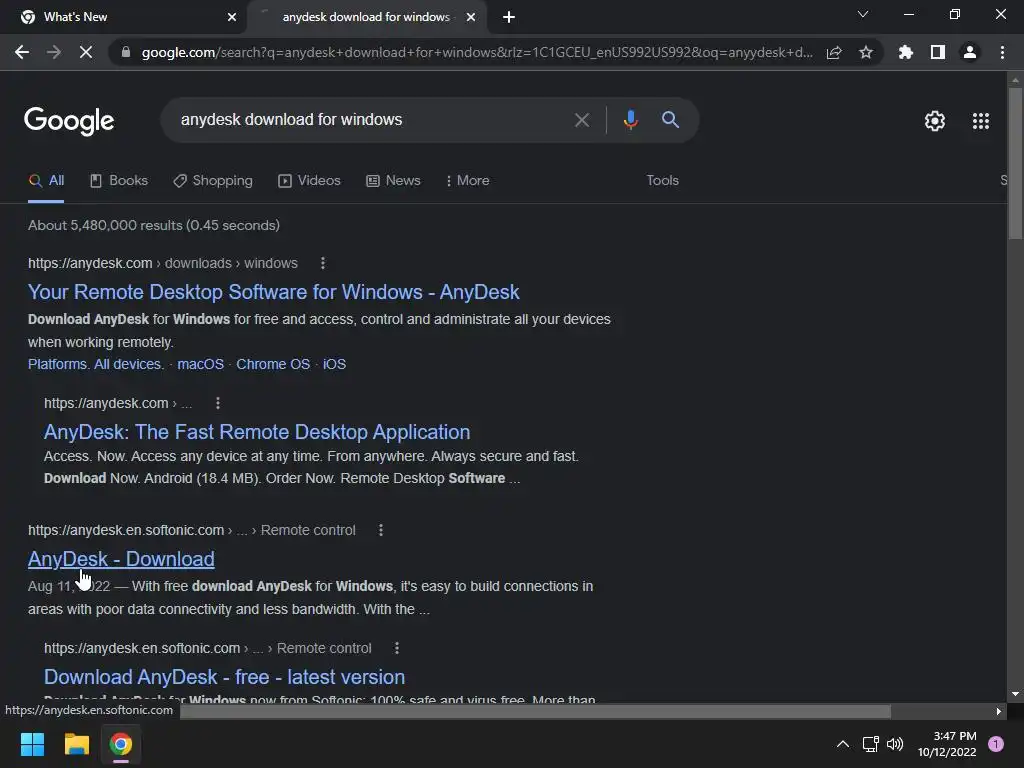Close the anydesk download tab
This screenshot has height=768, width=1024.
[x=471, y=17]
